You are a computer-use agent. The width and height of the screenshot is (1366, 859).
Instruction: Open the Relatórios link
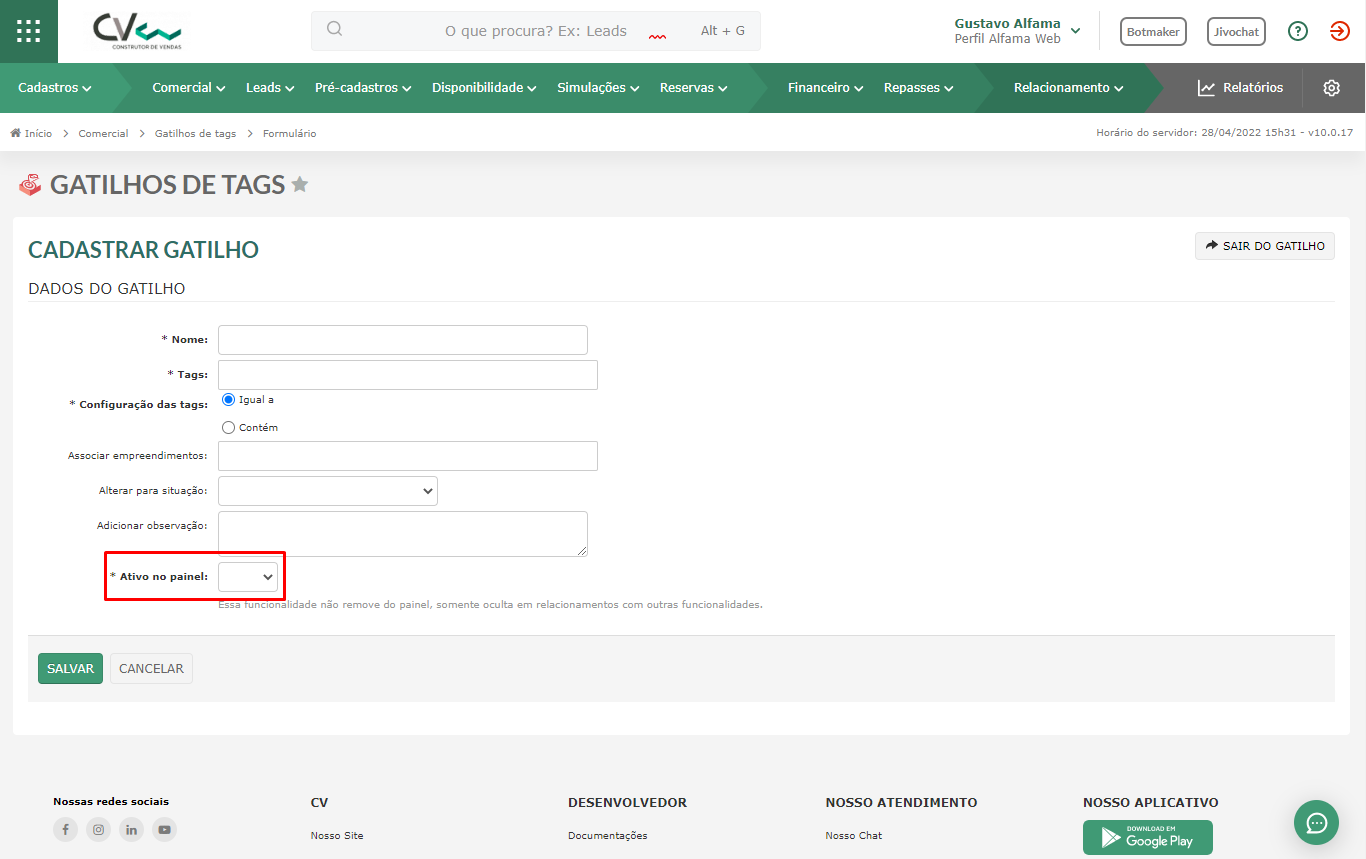[1241, 88]
